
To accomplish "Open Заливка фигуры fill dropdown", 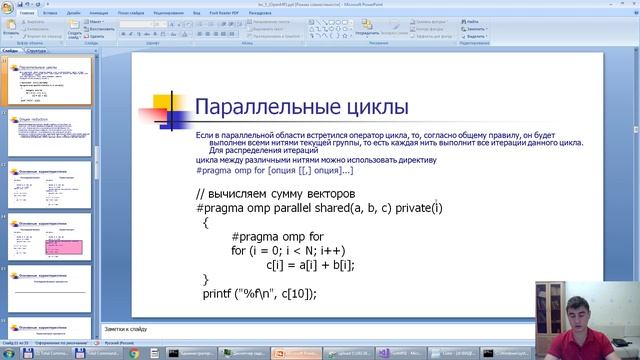I will pyautogui.click(x=429, y=22).
